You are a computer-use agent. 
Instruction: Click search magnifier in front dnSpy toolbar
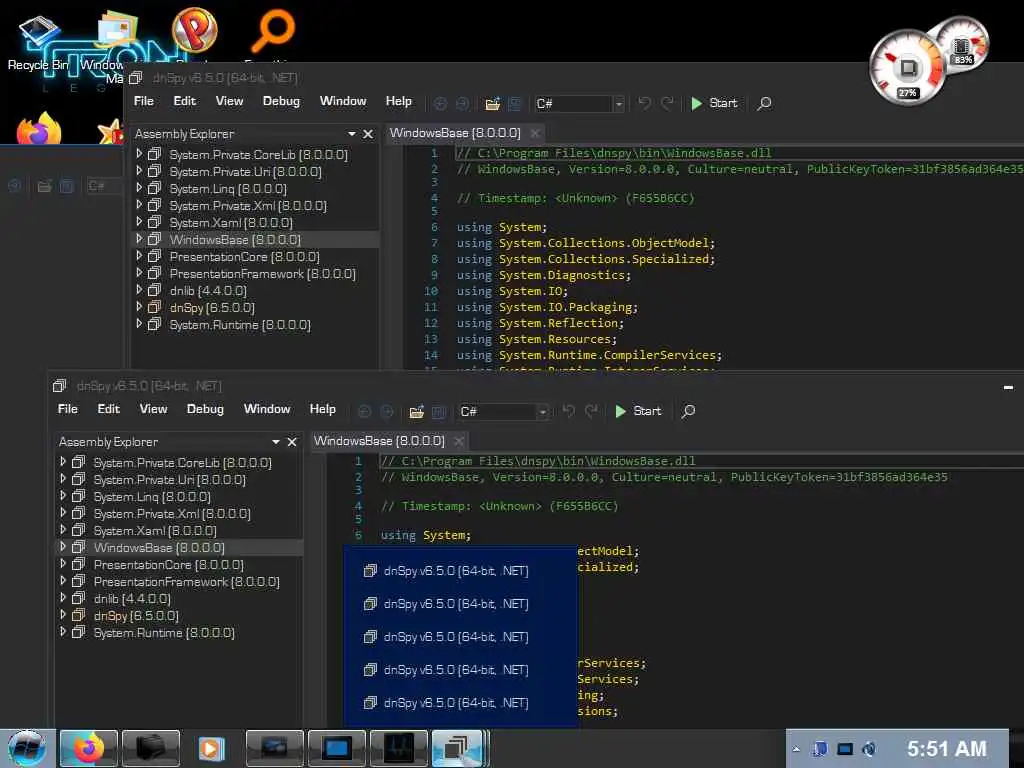(x=688, y=411)
